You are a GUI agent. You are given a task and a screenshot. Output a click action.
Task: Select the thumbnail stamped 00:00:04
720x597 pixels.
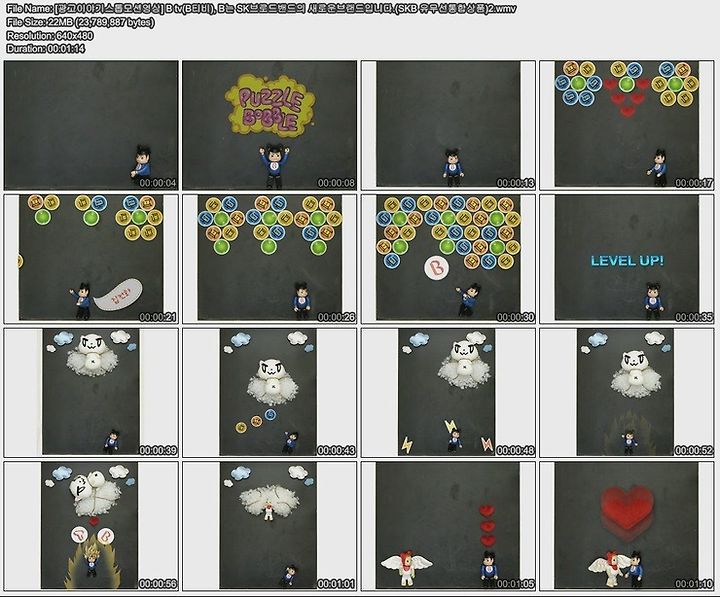(91, 125)
